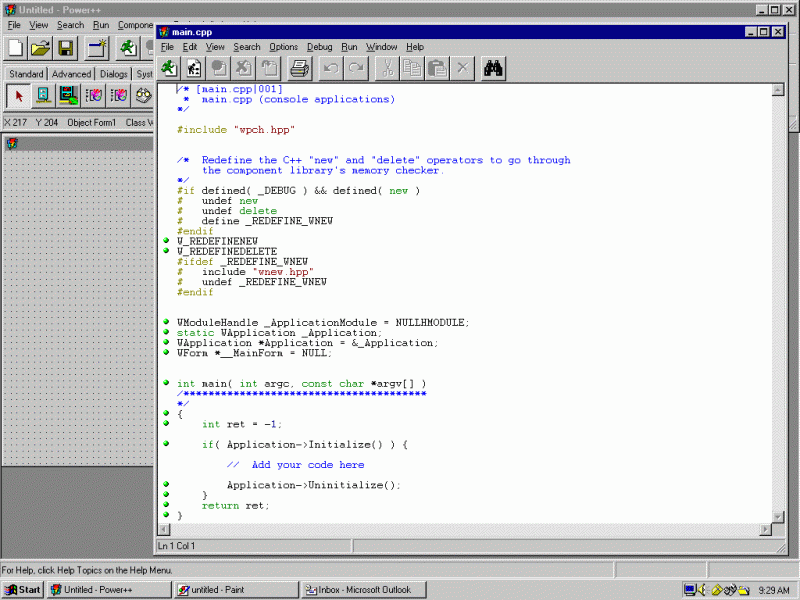Open the Options menu in the code window
The height and width of the screenshot is (600, 800).
point(283,46)
